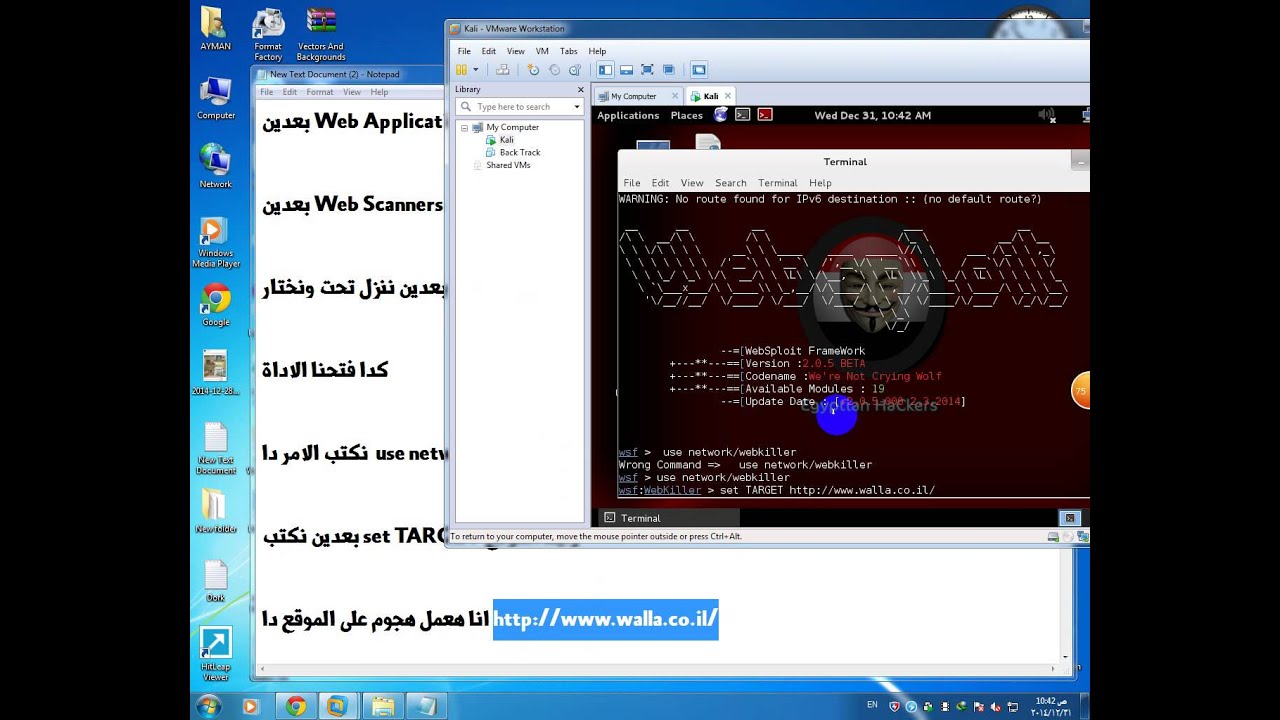Open the library search dropdown arrow
1280x720 pixels.
(577, 107)
